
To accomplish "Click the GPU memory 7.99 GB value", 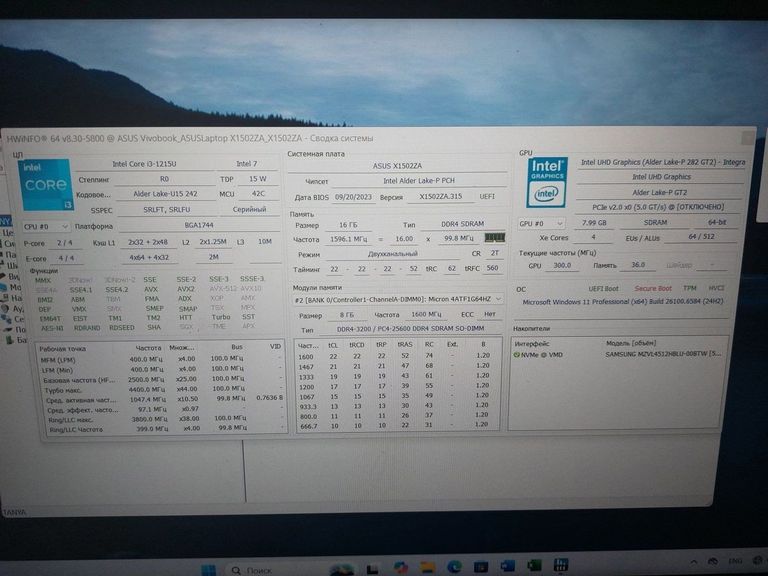I will click(x=594, y=223).
